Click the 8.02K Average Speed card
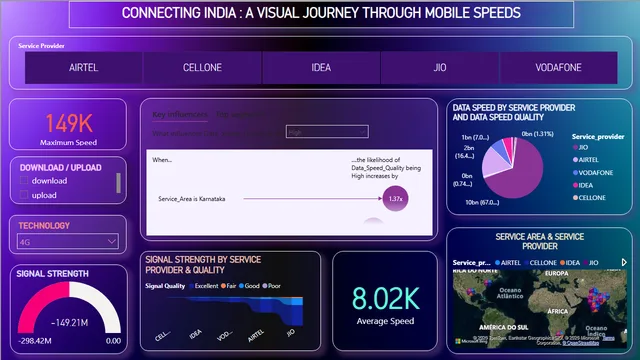Image resolution: width=640 pixels, height=360 pixels. tap(385, 301)
